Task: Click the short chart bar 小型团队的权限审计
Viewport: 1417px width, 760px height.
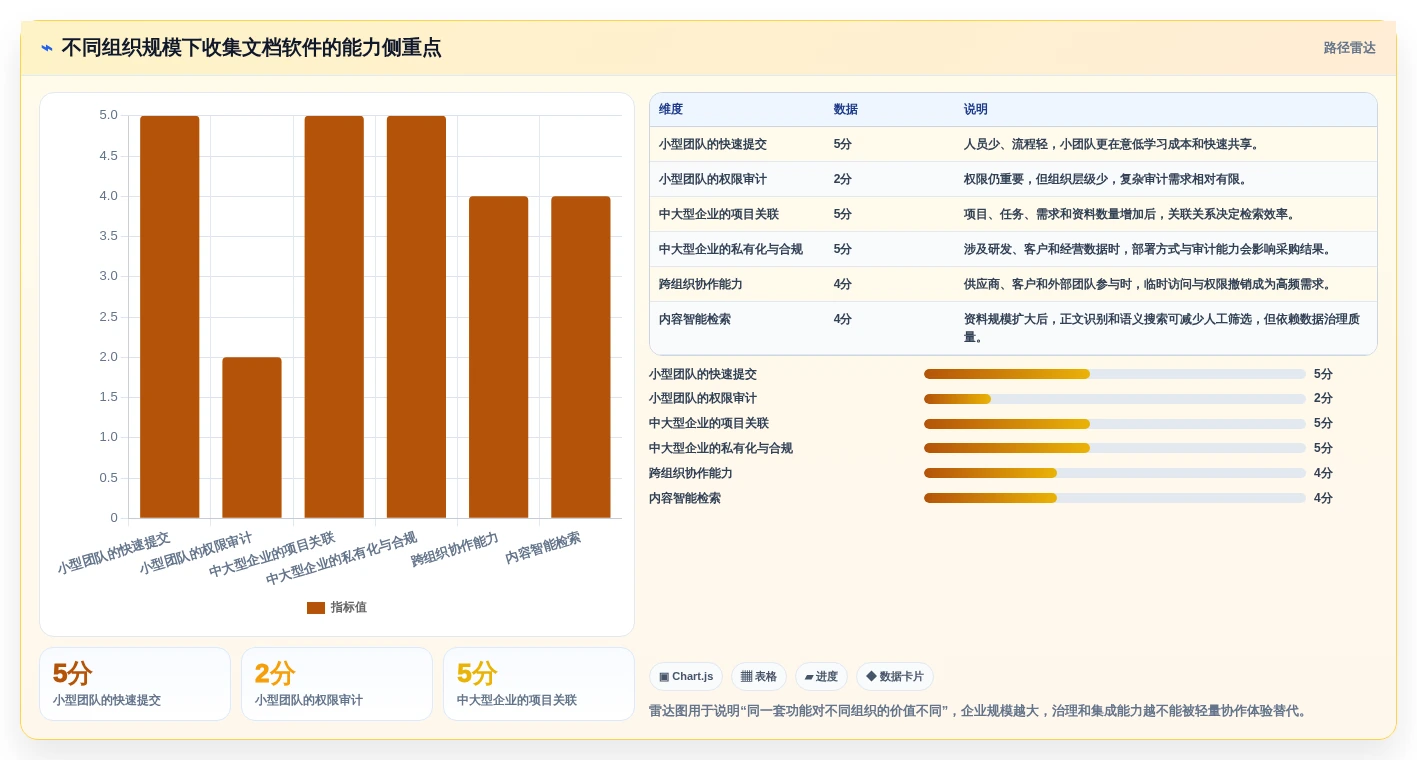Action: pos(252,437)
